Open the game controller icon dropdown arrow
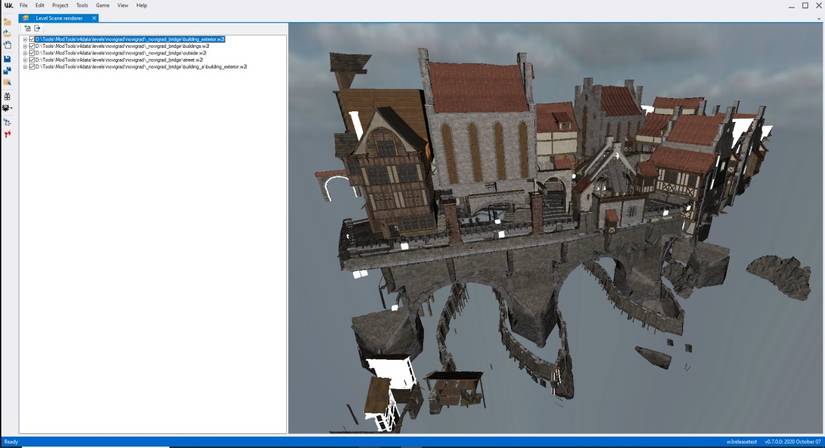 [11, 108]
